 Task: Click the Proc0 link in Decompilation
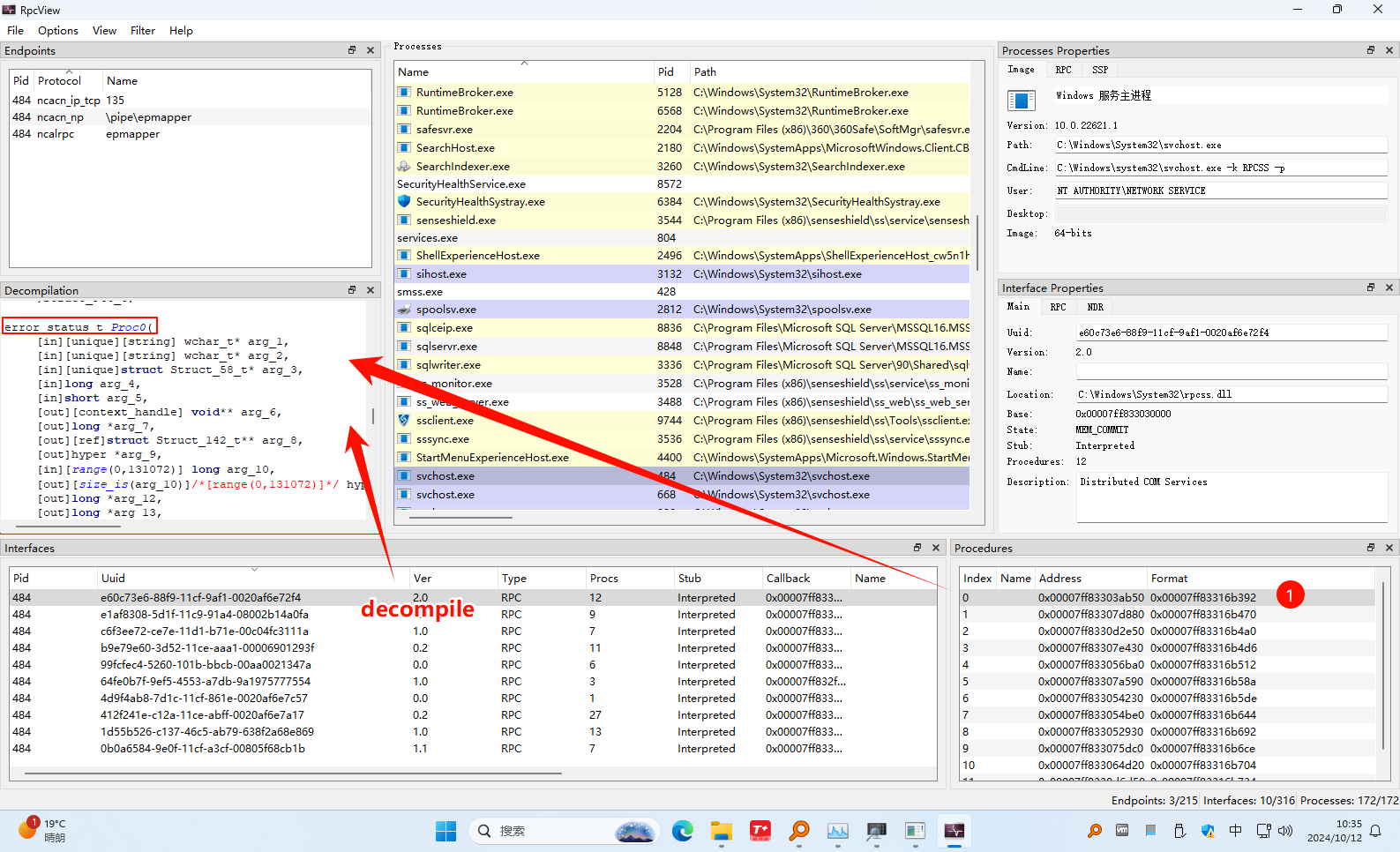[x=130, y=327]
